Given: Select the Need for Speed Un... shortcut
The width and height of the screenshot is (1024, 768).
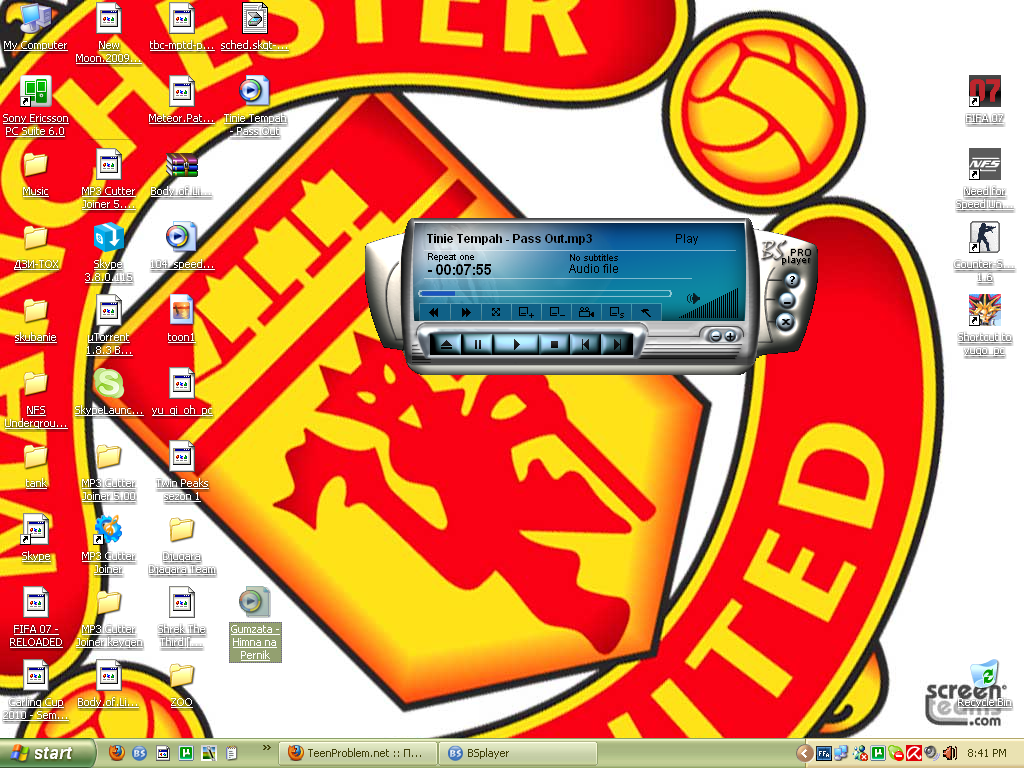Looking at the screenshot, I should pos(985,180).
